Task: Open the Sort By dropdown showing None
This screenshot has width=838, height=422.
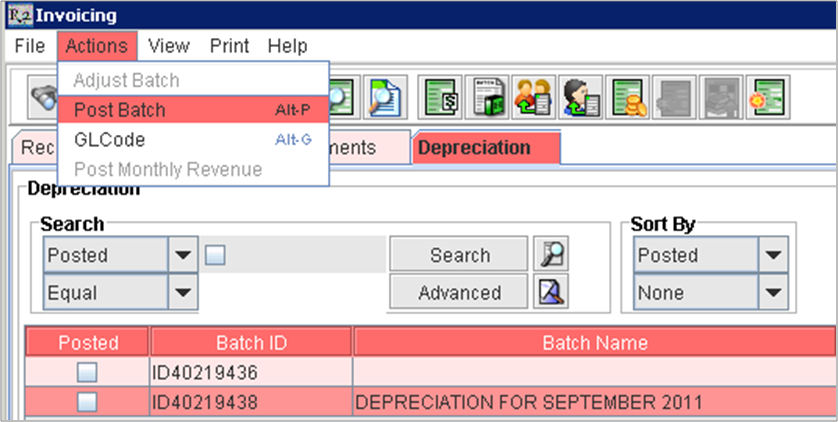Action: click(x=773, y=293)
